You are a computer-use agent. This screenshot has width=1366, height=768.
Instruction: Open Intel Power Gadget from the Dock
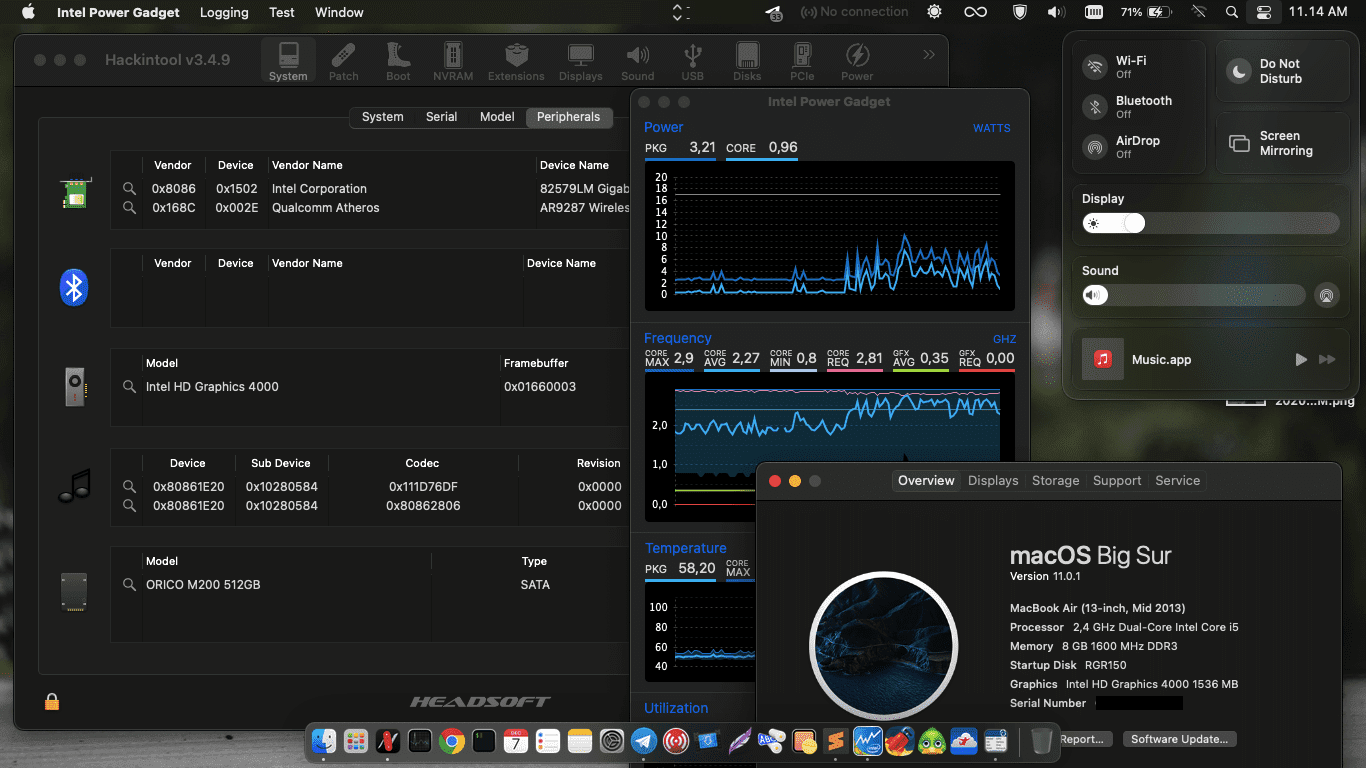click(x=868, y=741)
